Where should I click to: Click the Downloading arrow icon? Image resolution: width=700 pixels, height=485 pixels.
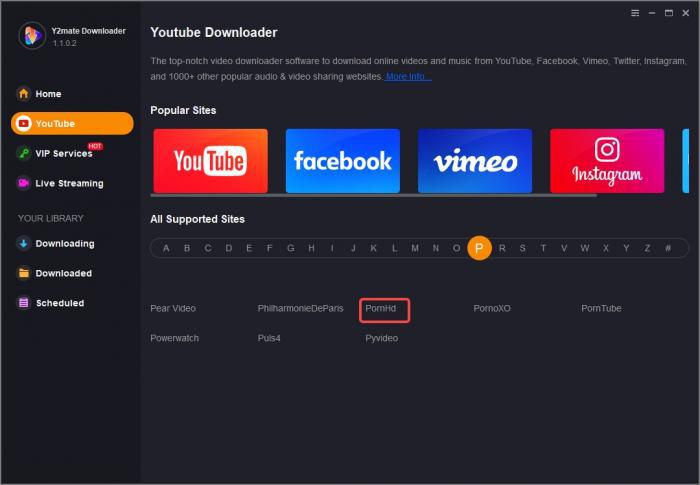tap(23, 243)
